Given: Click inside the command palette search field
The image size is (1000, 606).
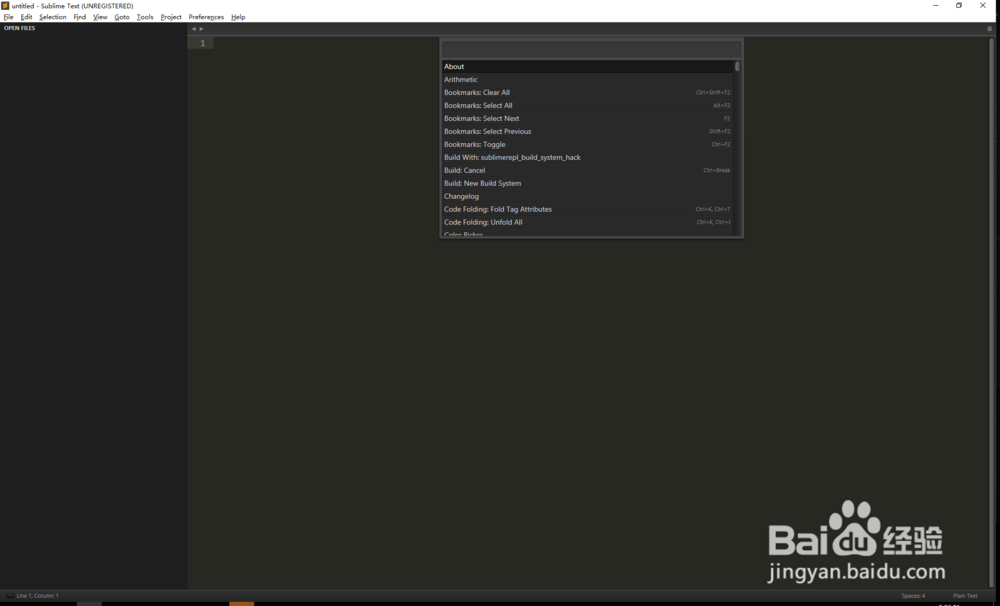Looking at the screenshot, I should tap(590, 47).
